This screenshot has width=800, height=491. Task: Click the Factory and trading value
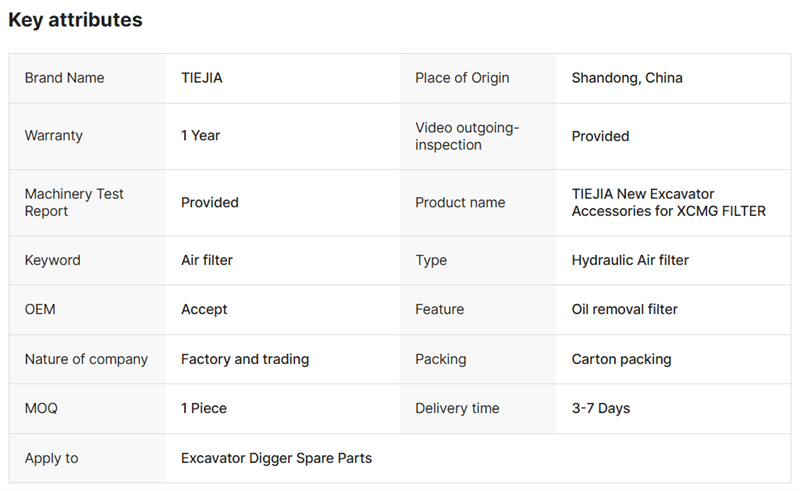pos(245,359)
